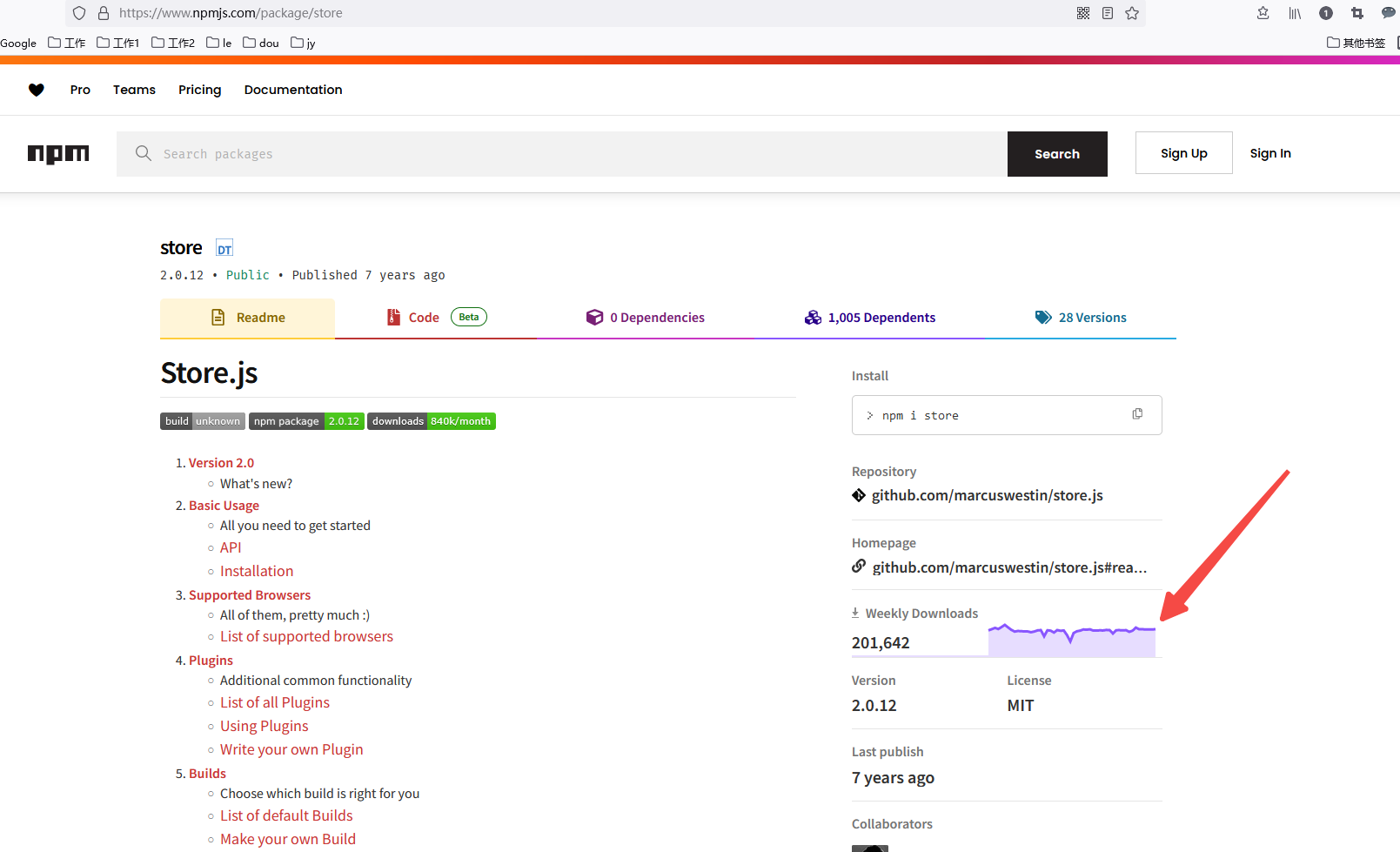Switch to the 0 Dependencies tab
The image size is (1400, 852).
click(x=646, y=318)
